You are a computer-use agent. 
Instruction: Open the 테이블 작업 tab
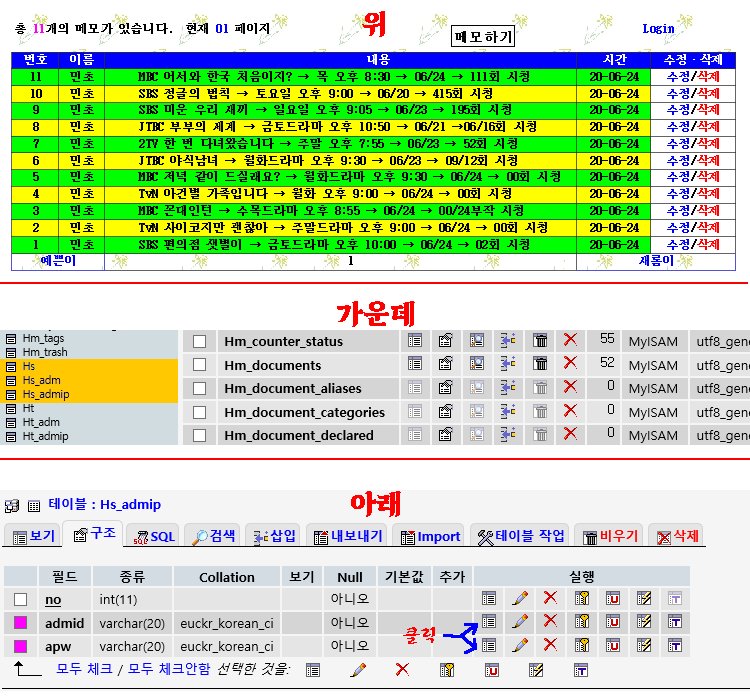(x=520, y=536)
